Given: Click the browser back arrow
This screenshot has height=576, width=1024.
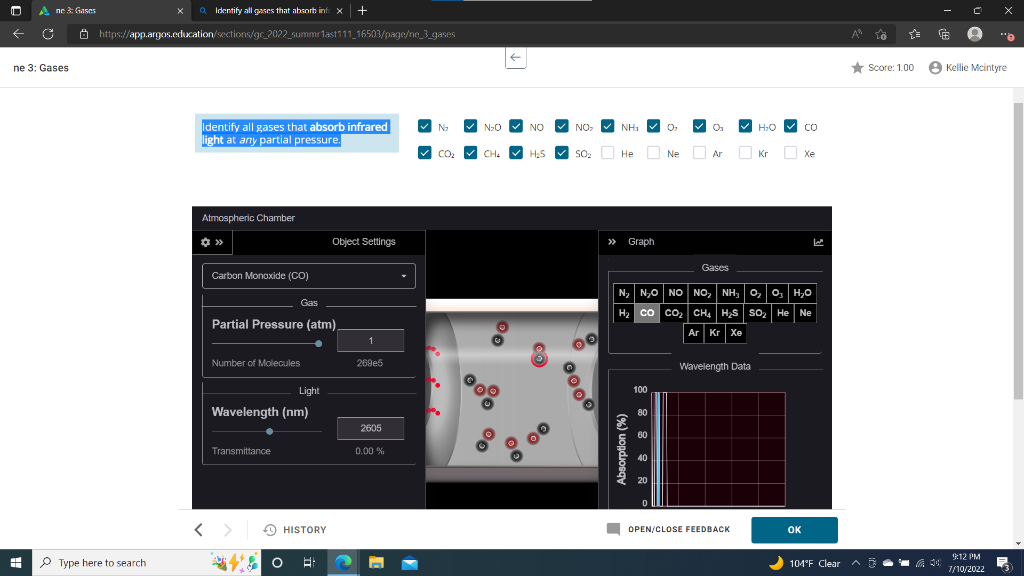Looking at the screenshot, I should (18, 34).
